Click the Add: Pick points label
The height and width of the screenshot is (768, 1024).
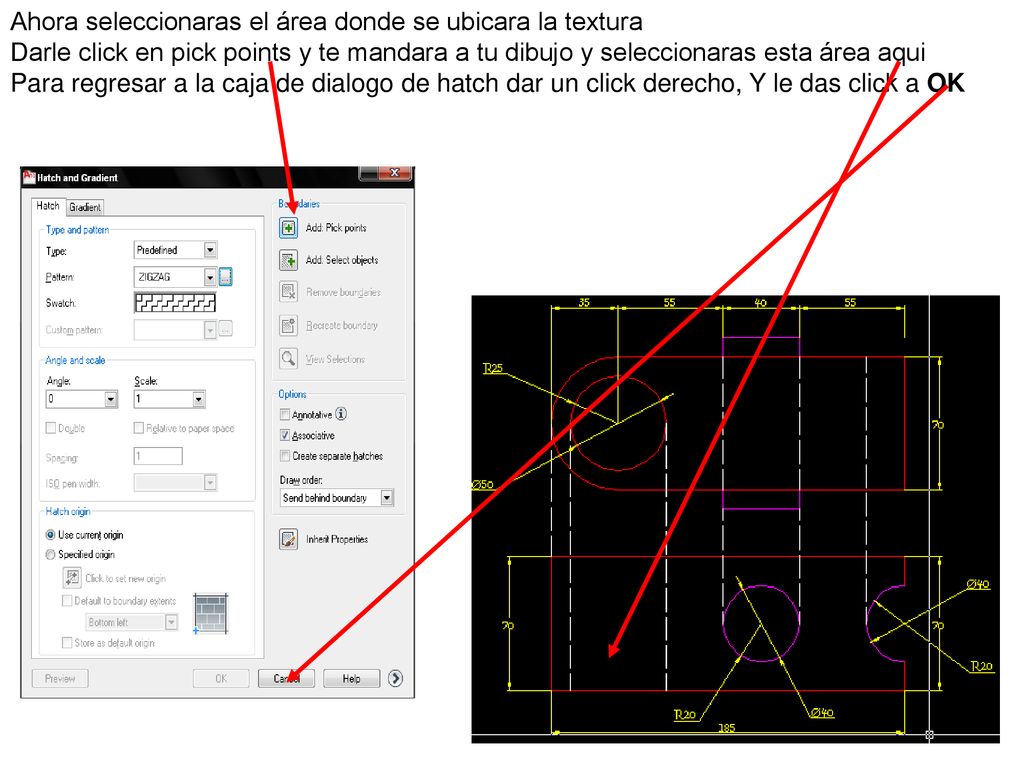coord(336,228)
